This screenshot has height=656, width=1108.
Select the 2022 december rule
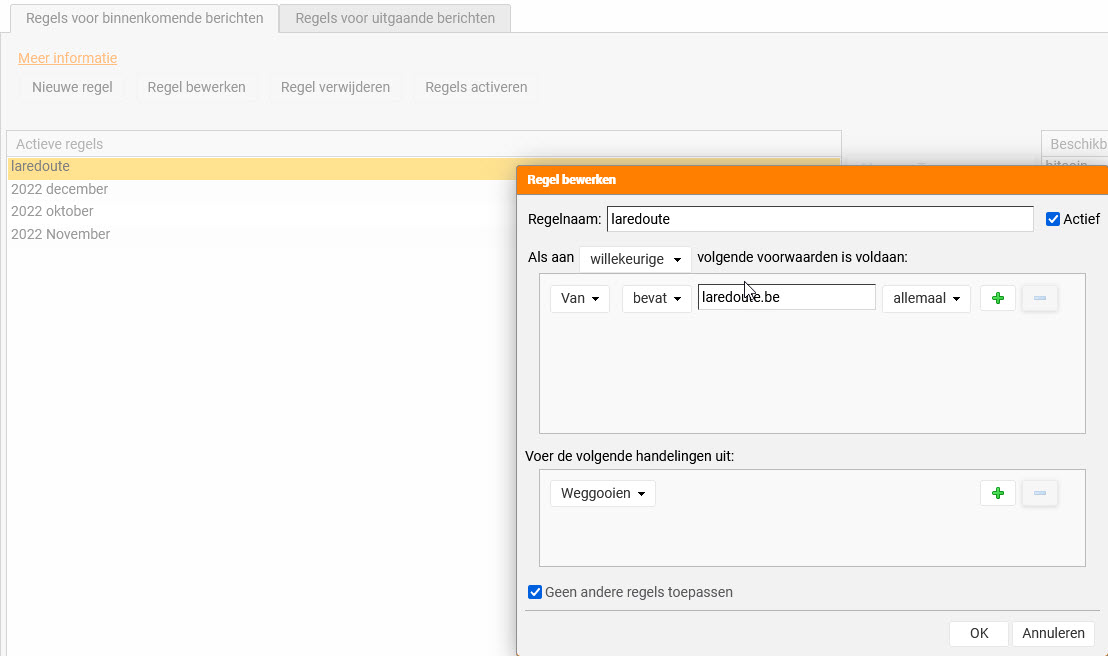261,189
